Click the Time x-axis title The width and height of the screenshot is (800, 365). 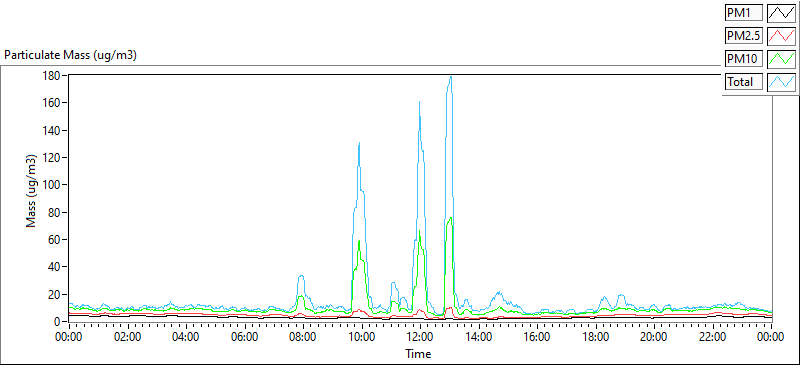point(418,353)
